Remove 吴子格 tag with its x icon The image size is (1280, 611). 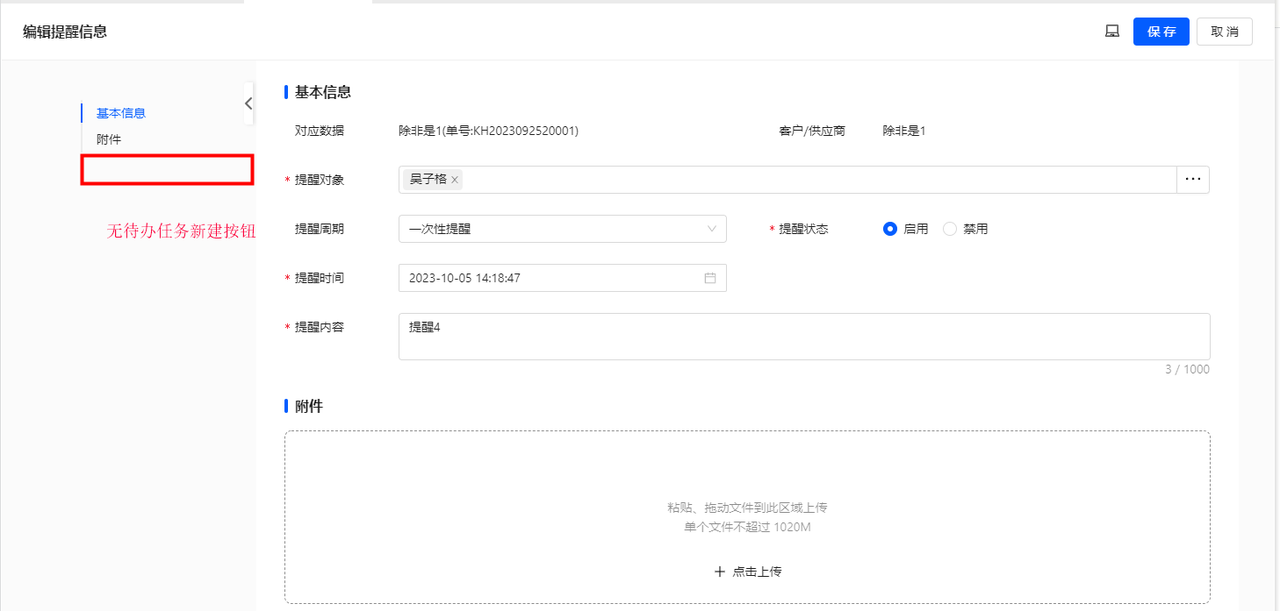455,180
